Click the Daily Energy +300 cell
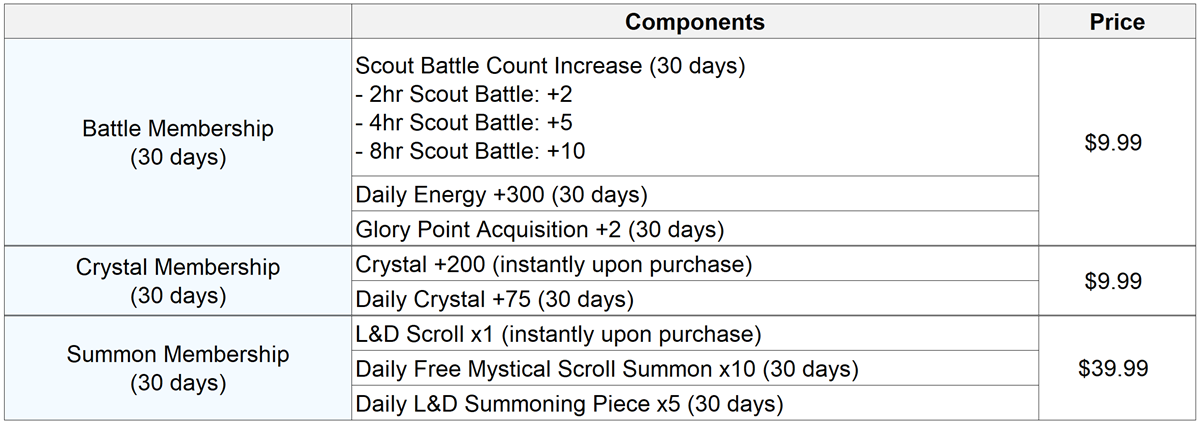 (501, 194)
